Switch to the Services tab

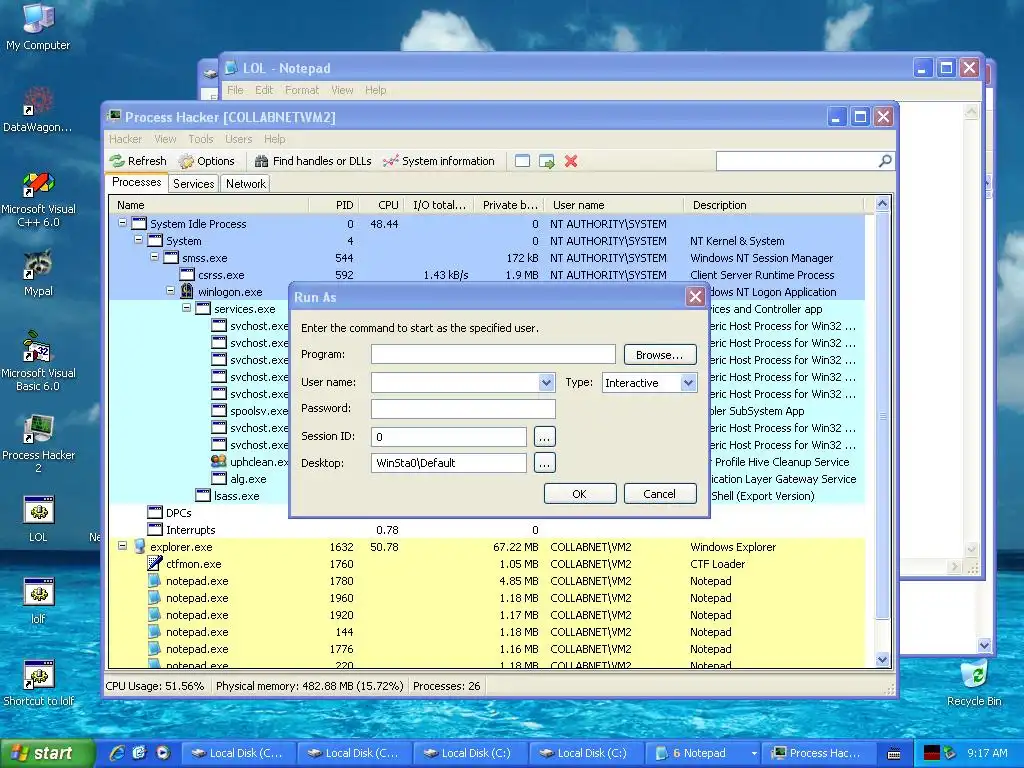[x=193, y=184]
